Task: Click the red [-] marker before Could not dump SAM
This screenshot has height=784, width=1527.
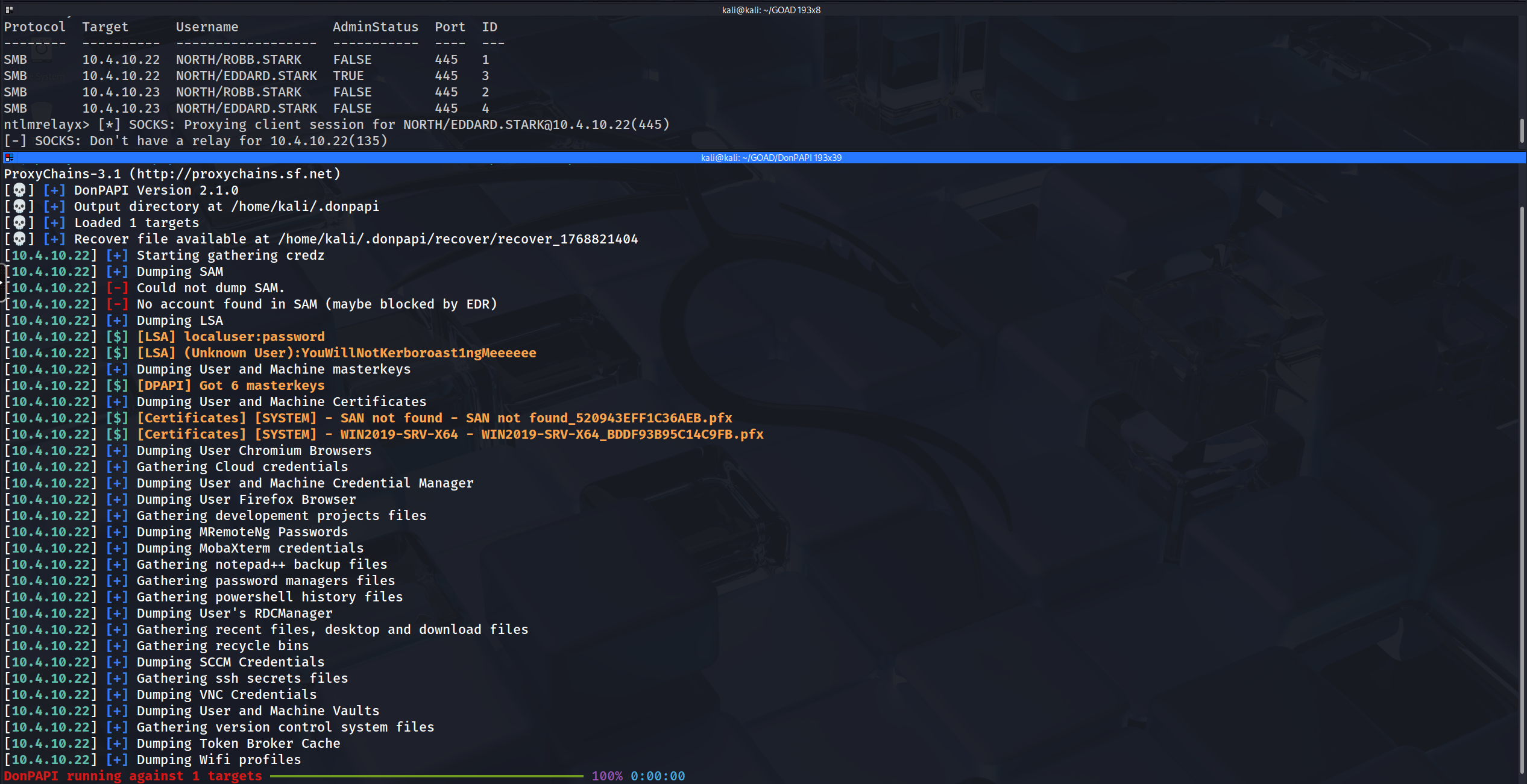Action: [x=117, y=288]
